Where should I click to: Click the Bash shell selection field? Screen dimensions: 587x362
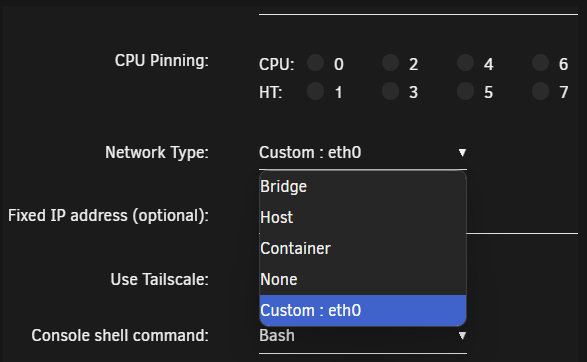tap(363, 336)
